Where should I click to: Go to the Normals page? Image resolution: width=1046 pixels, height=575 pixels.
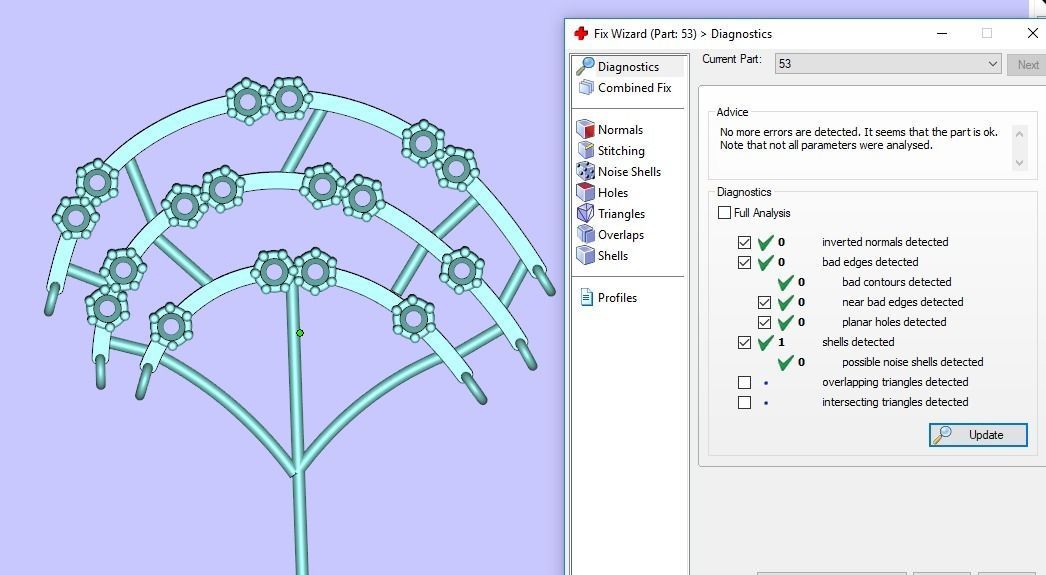[x=620, y=129]
